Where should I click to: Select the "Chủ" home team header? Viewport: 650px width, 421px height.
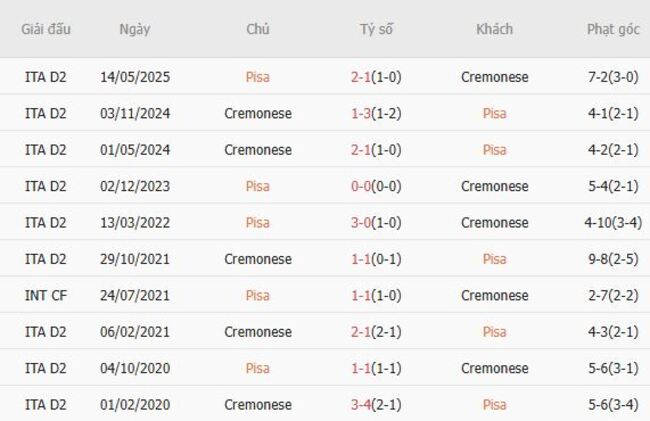[x=258, y=29]
